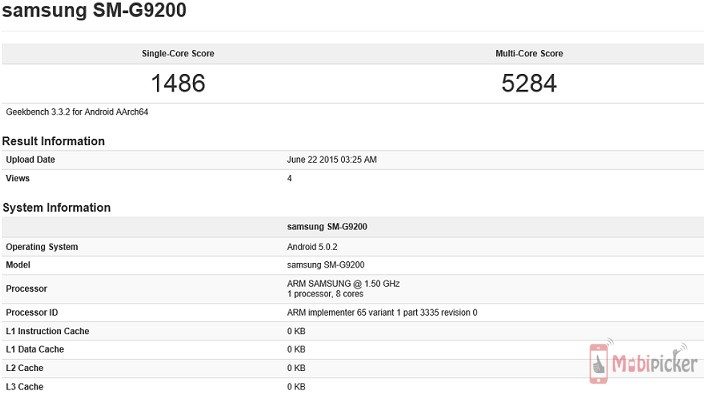Click the multi-core score value 5284

(529, 83)
